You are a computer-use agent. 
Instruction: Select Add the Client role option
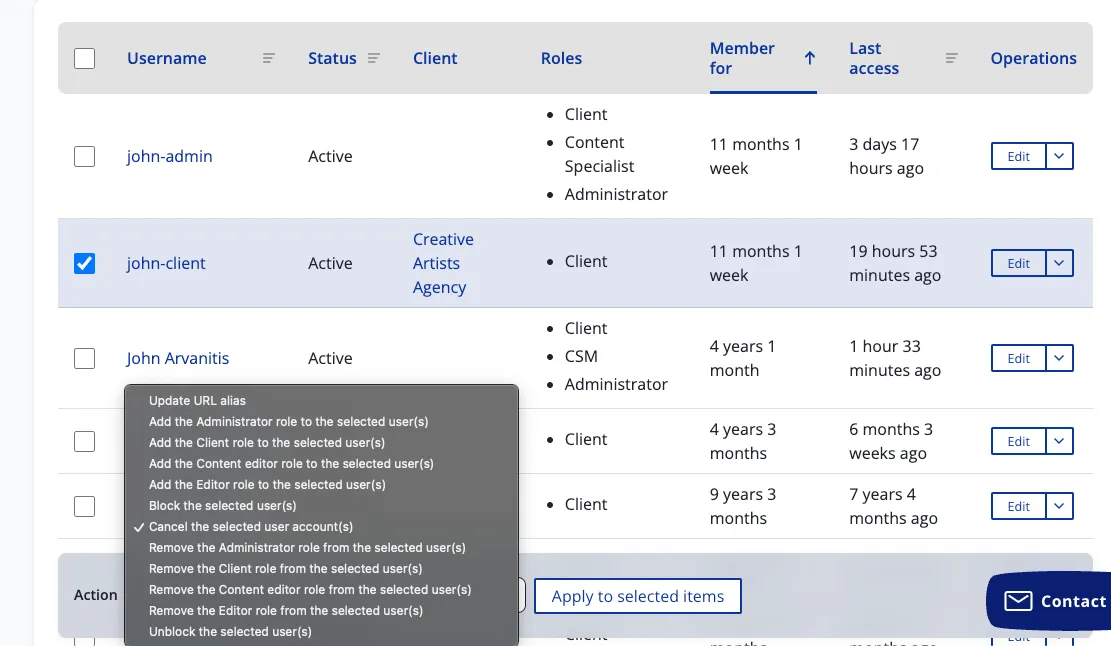tap(321, 443)
